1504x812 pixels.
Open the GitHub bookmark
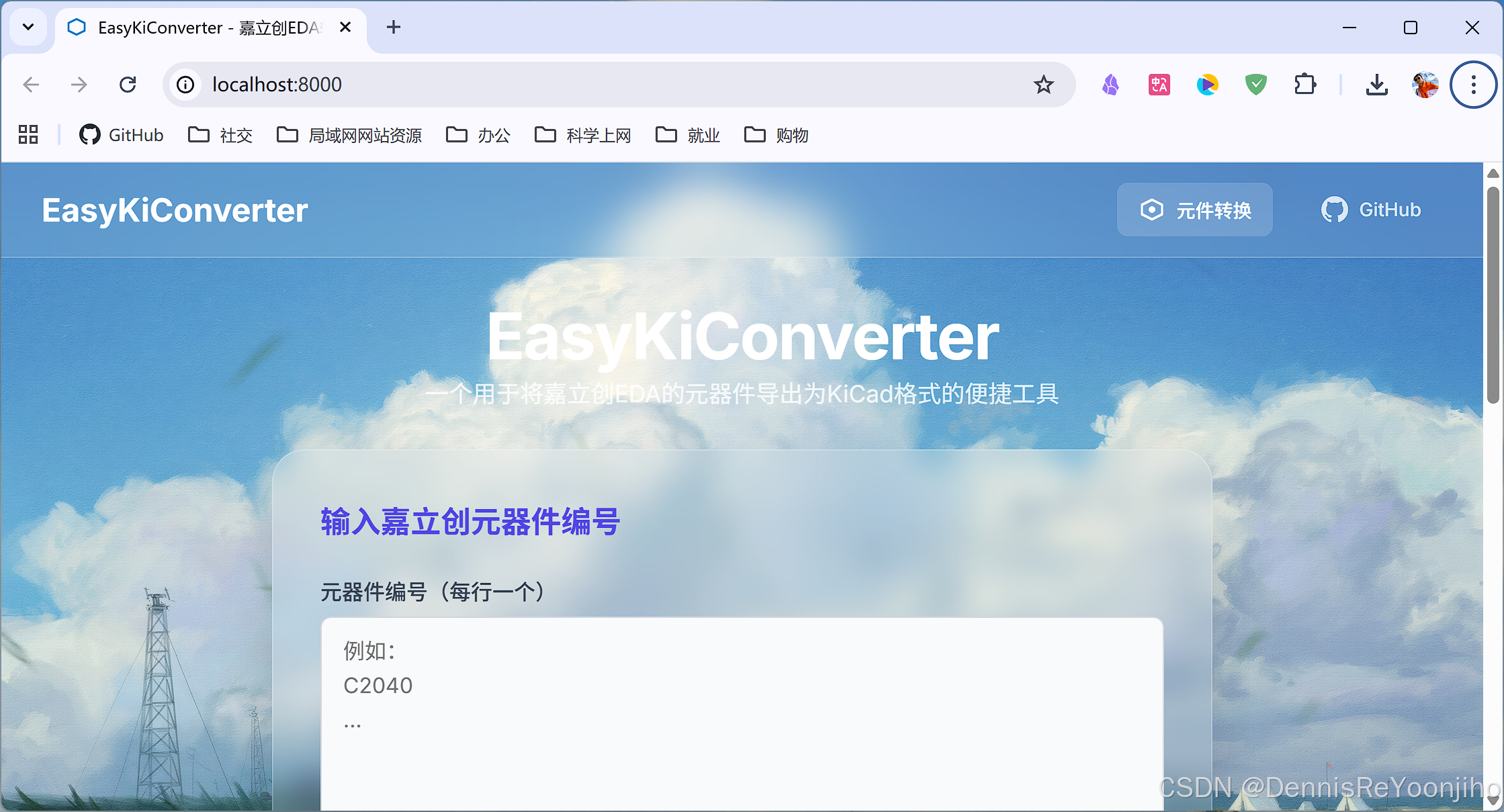tap(122, 135)
